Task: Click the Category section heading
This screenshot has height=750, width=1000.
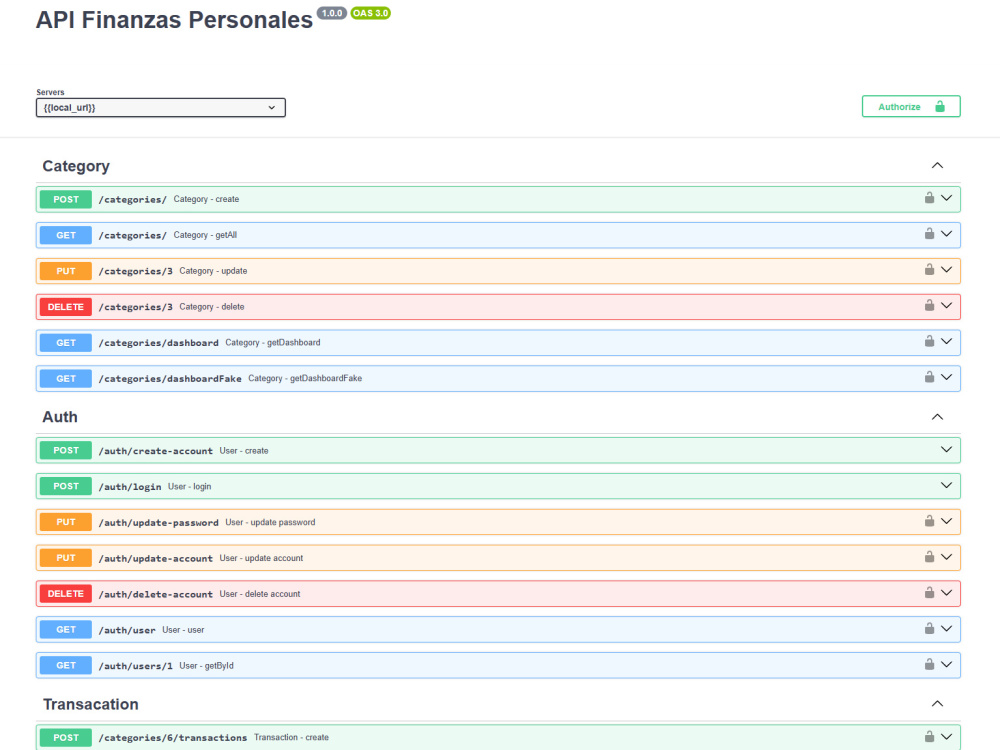Action: point(76,166)
